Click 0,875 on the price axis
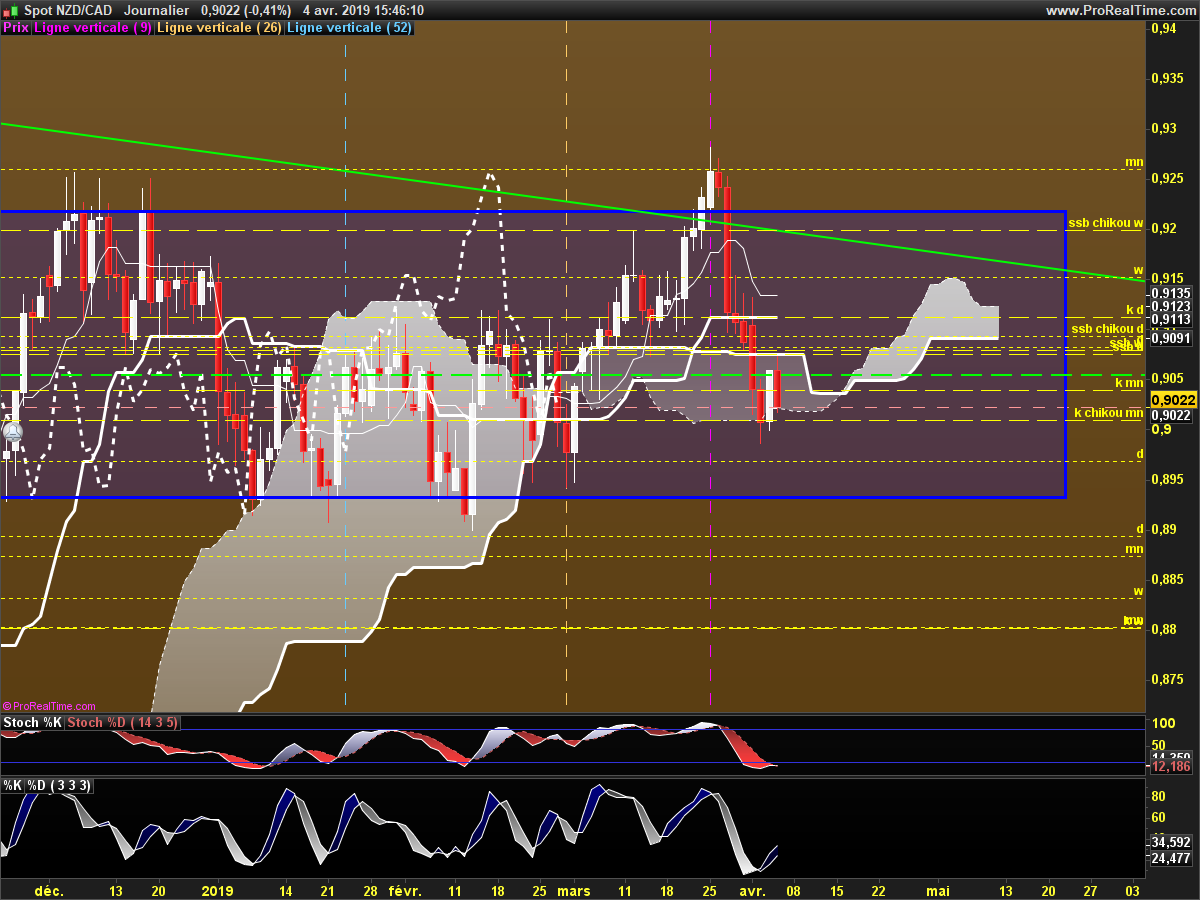1200x900 pixels. click(1167, 679)
